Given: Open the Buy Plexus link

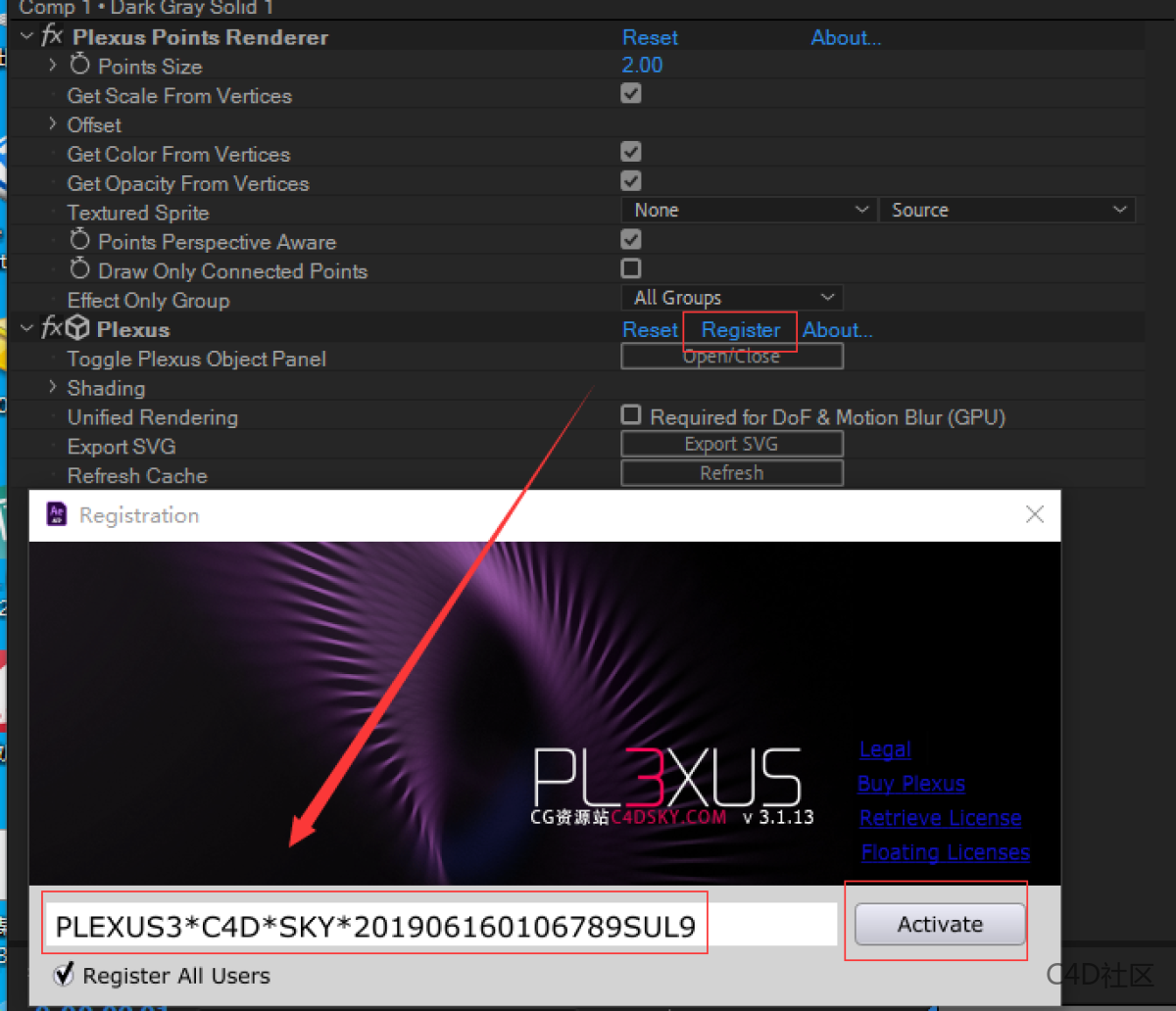Looking at the screenshot, I should (x=910, y=784).
